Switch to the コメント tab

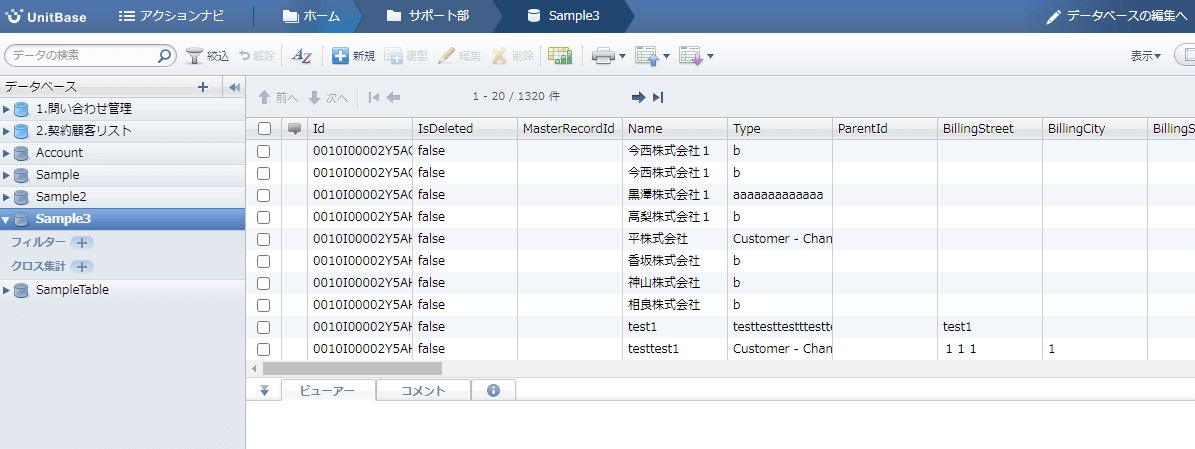click(x=423, y=391)
